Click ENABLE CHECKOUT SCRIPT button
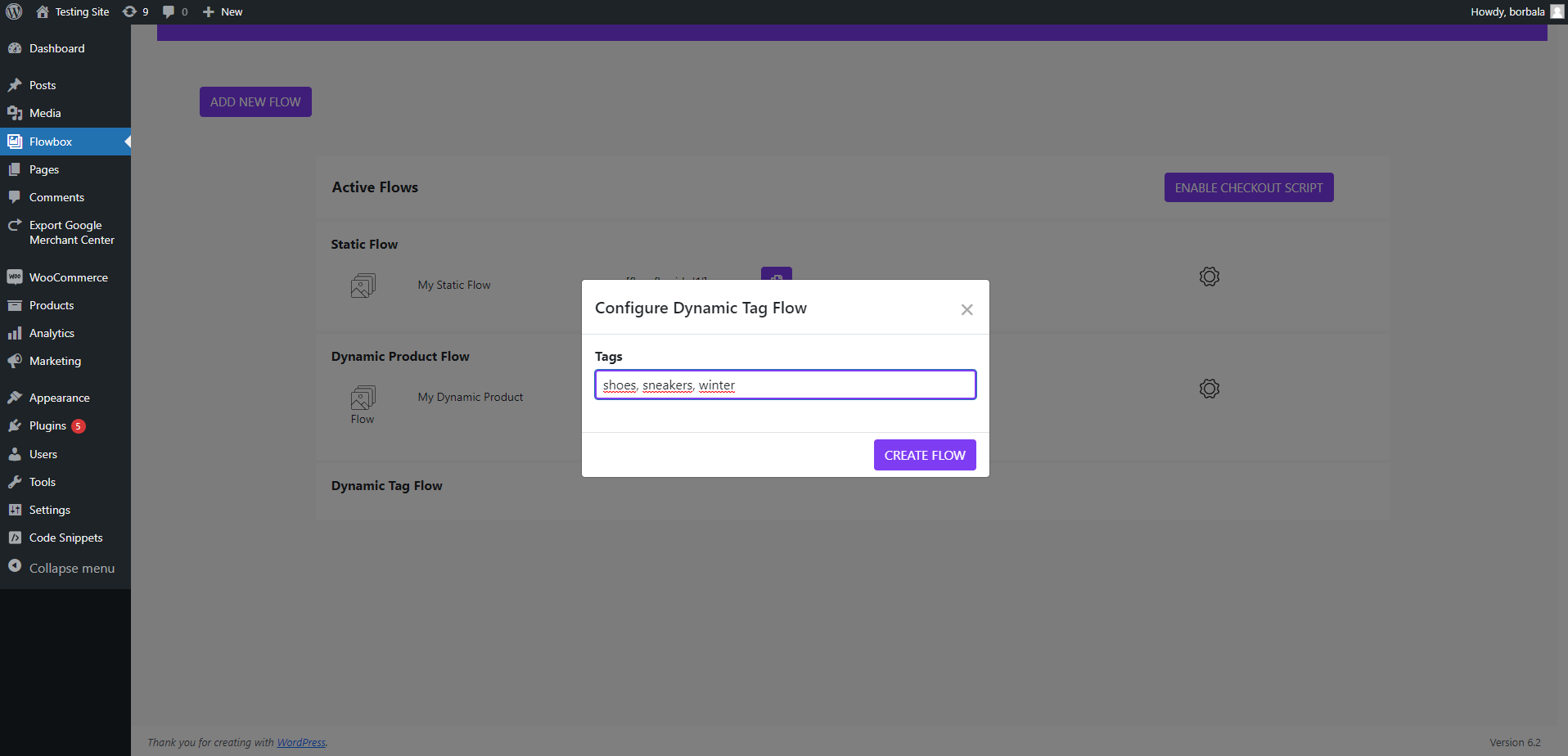This screenshot has height=756, width=1568. tap(1249, 187)
